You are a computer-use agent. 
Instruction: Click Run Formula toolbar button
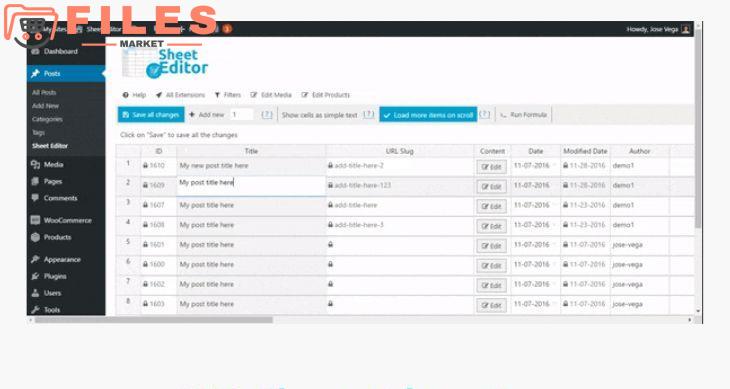pyautogui.click(x=524, y=114)
